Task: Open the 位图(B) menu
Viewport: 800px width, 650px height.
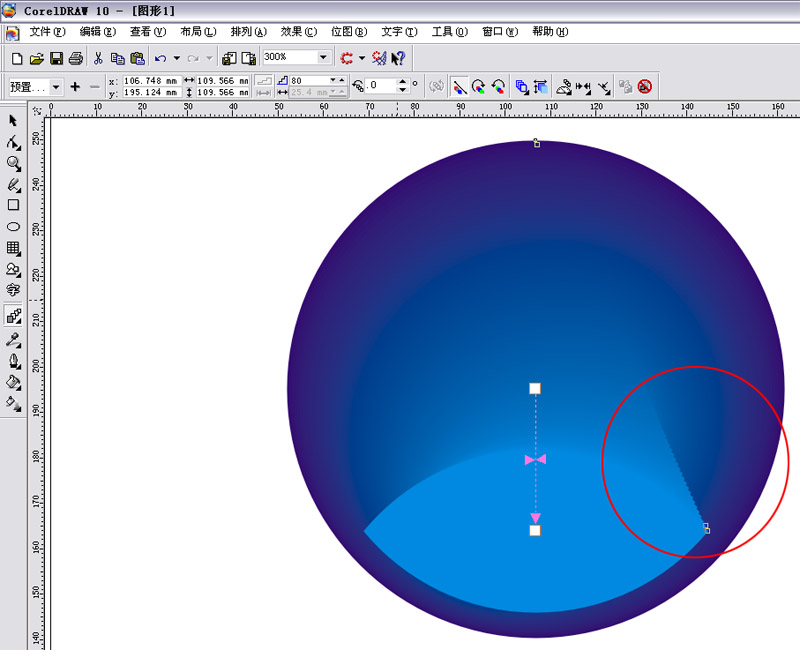Action: tap(349, 32)
